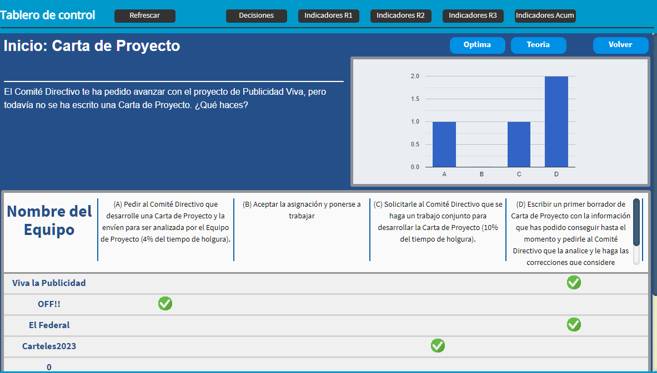Click option (C) Solicitarle al Comité Directivo text

[x=438, y=222]
